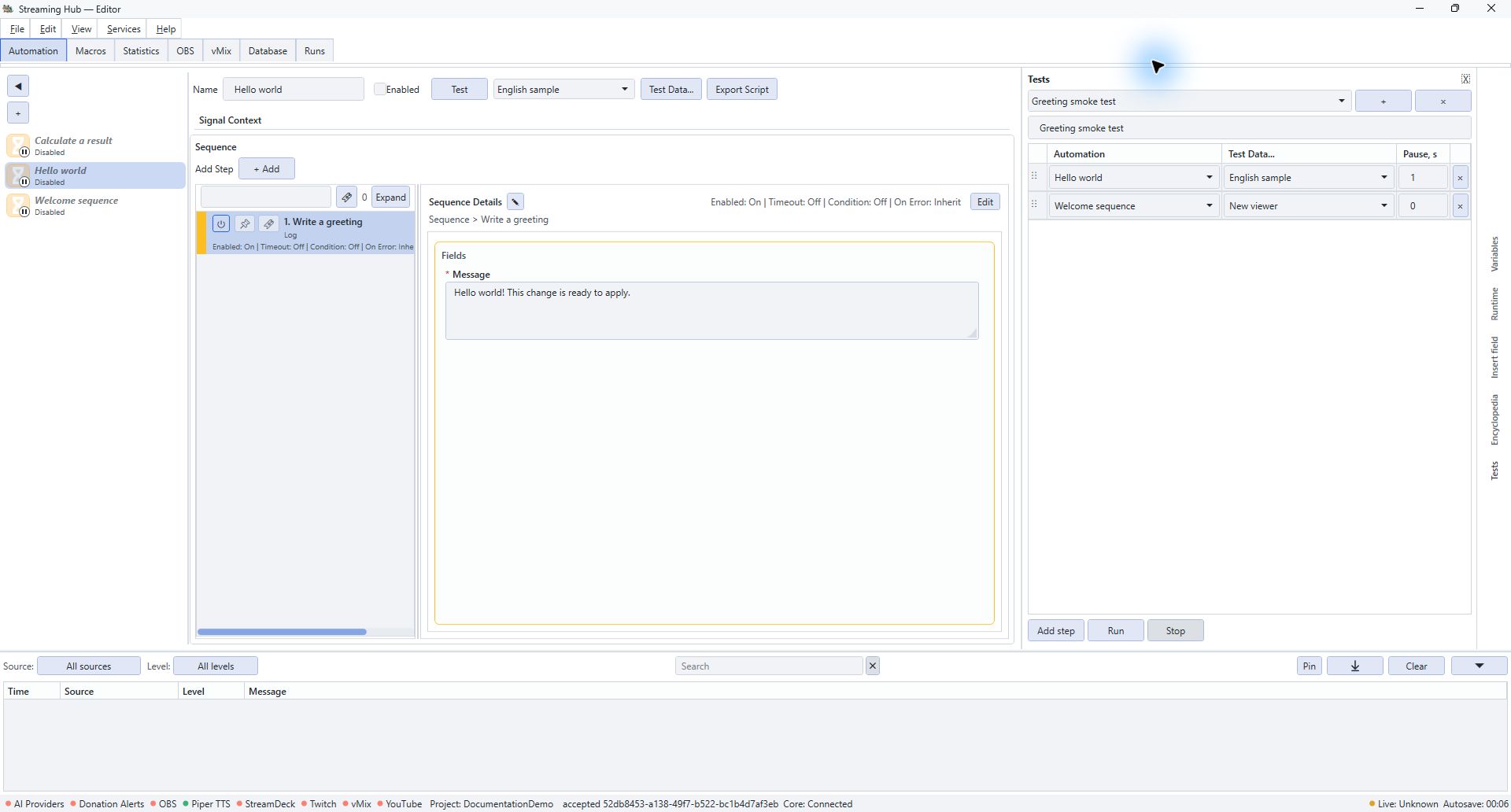Collapse the automation list with the left arrow
This screenshot has width=1511, height=812.
coord(18,86)
